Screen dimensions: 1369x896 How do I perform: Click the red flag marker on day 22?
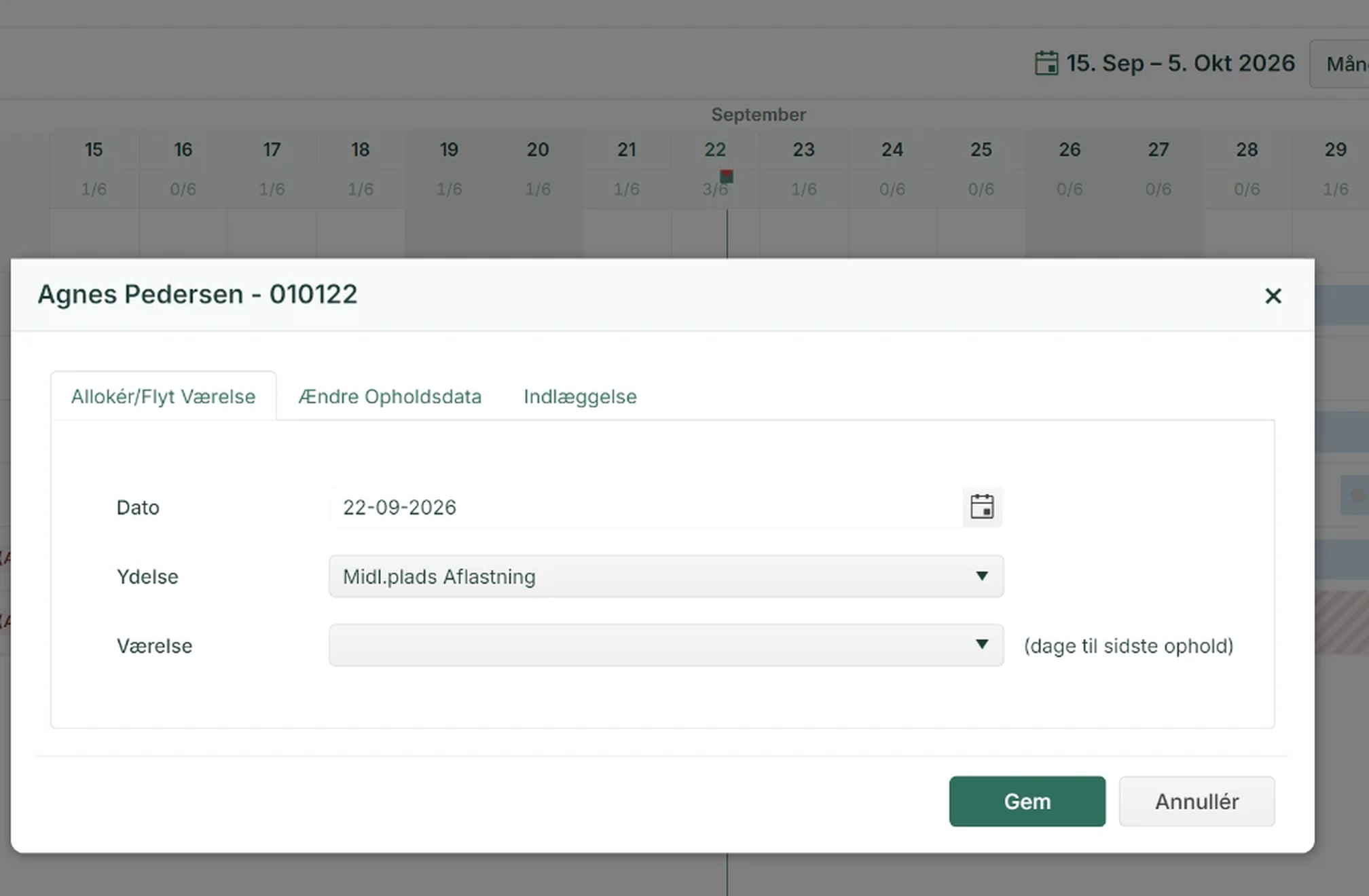click(x=727, y=176)
